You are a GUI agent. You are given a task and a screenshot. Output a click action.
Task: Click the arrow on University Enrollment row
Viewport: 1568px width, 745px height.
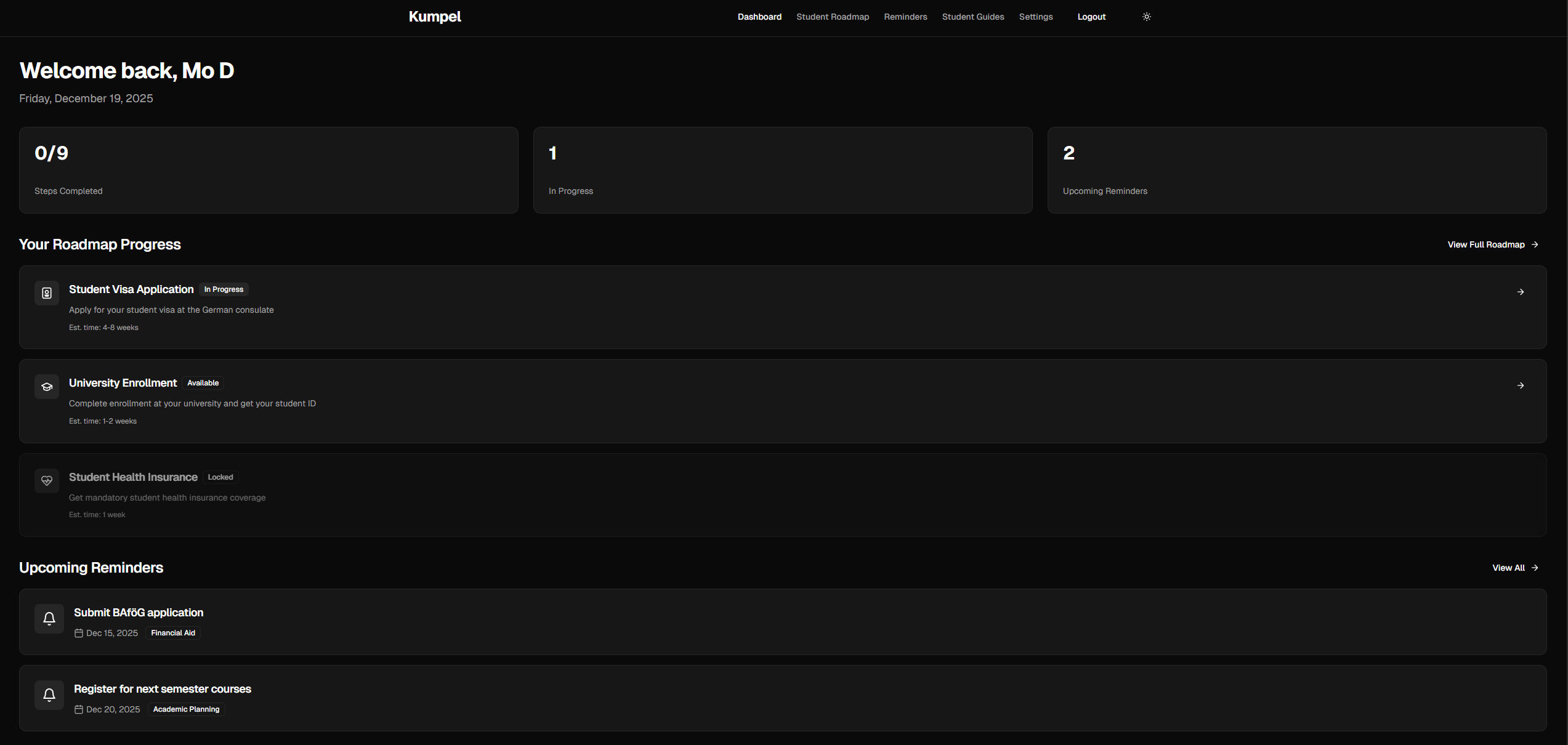(x=1521, y=385)
